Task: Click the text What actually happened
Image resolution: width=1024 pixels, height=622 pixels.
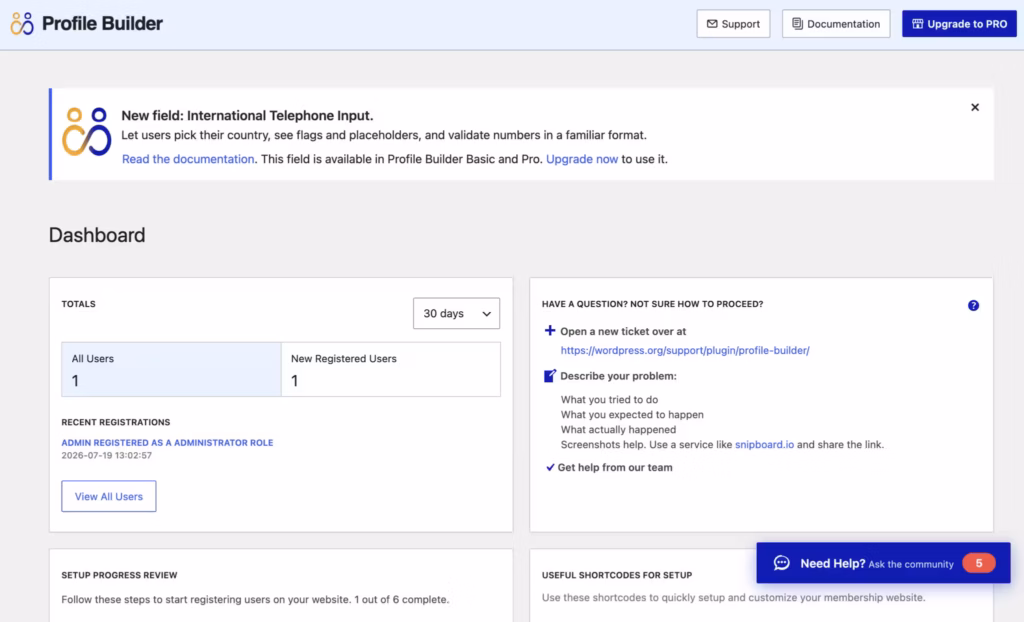Action: 618,429
